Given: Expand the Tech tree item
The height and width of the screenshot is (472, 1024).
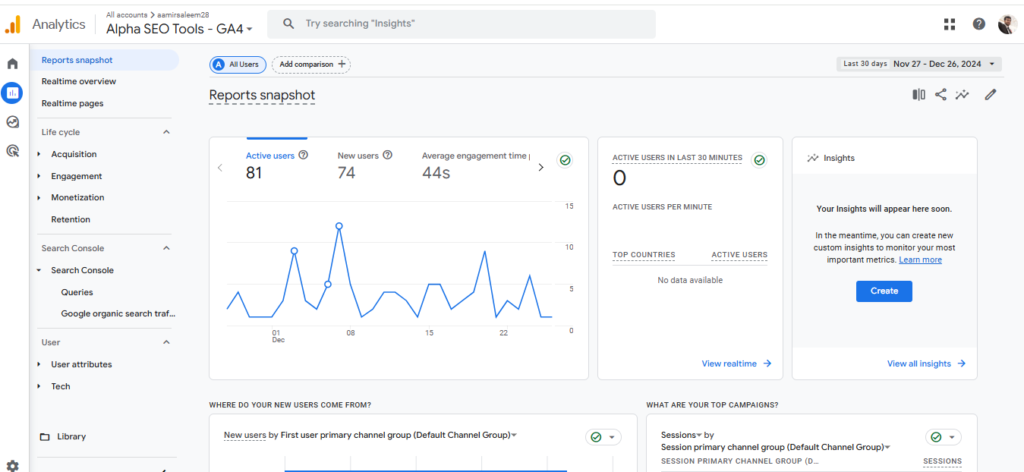Looking at the screenshot, I should pos(39,386).
